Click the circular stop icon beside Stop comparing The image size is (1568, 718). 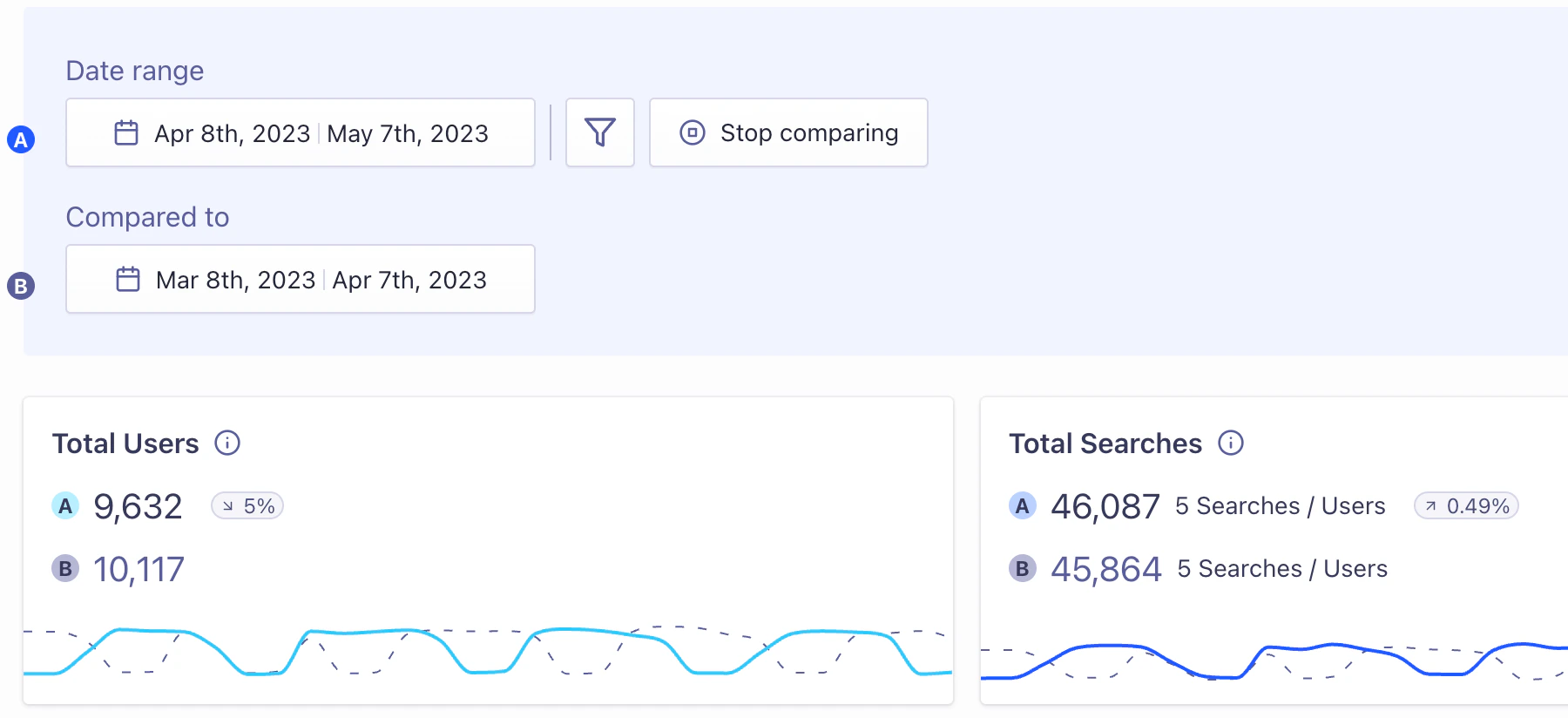[691, 132]
